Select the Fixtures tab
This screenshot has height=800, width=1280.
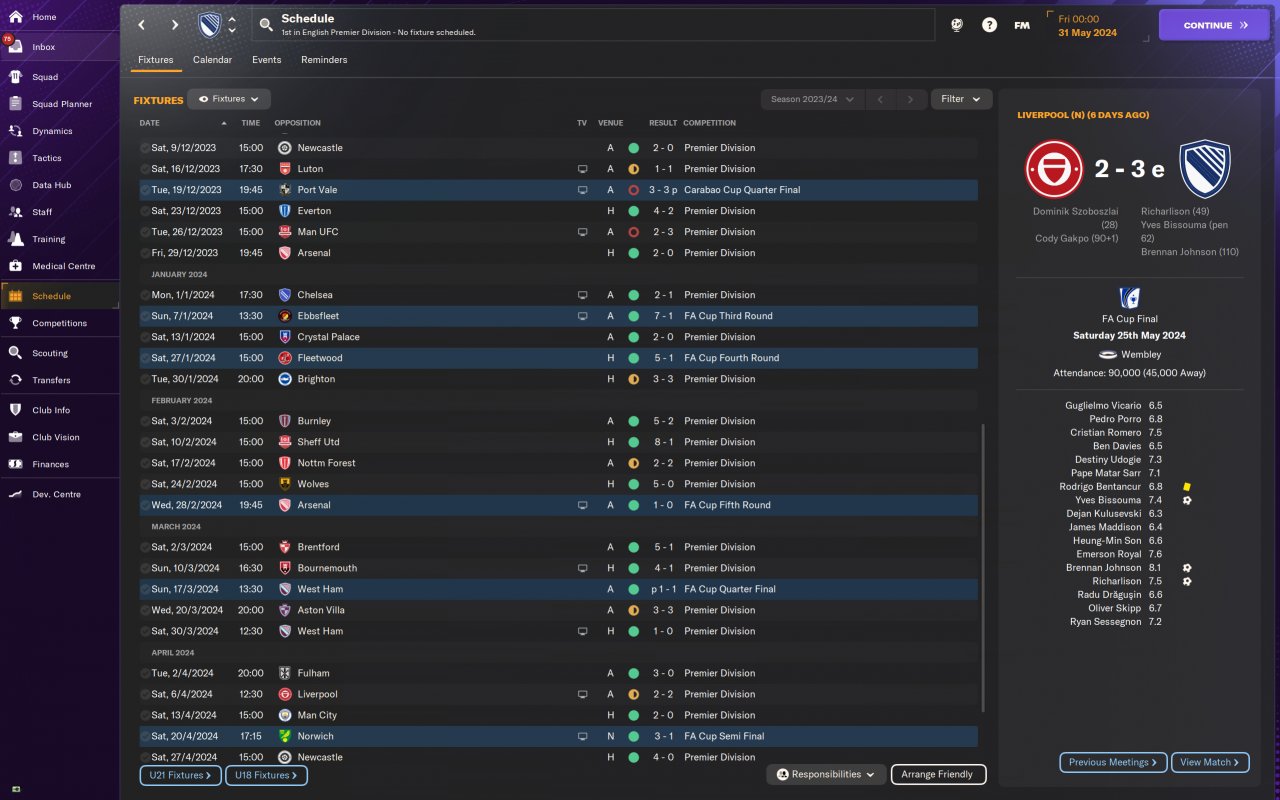[156, 60]
